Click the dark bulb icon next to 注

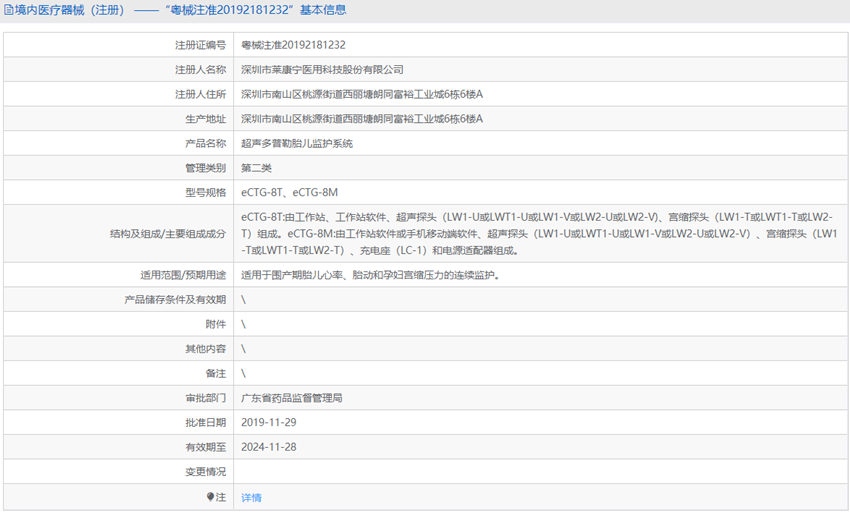coord(210,497)
